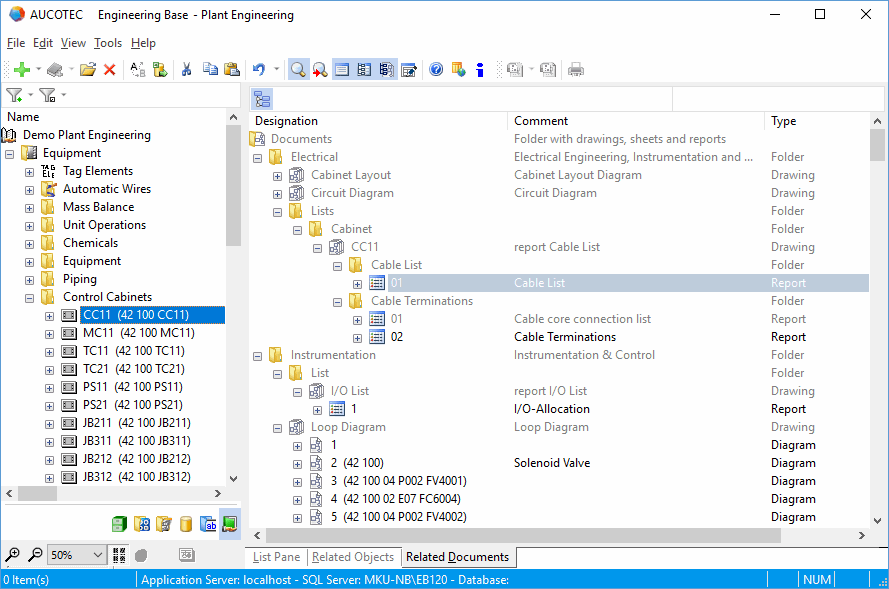Viewport: 889px width, 589px height.
Task: Click the blue Help question mark icon
Action: click(x=436, y=70)
